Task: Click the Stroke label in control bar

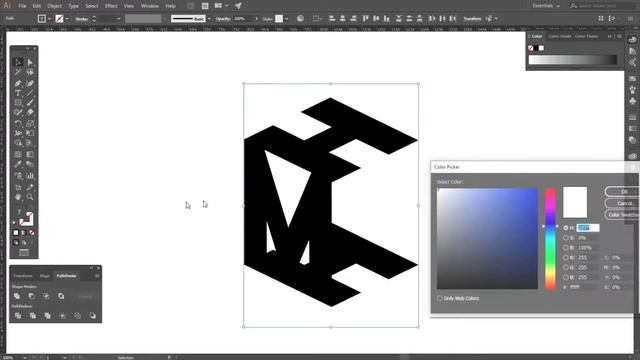Action: tap(81, 18)
